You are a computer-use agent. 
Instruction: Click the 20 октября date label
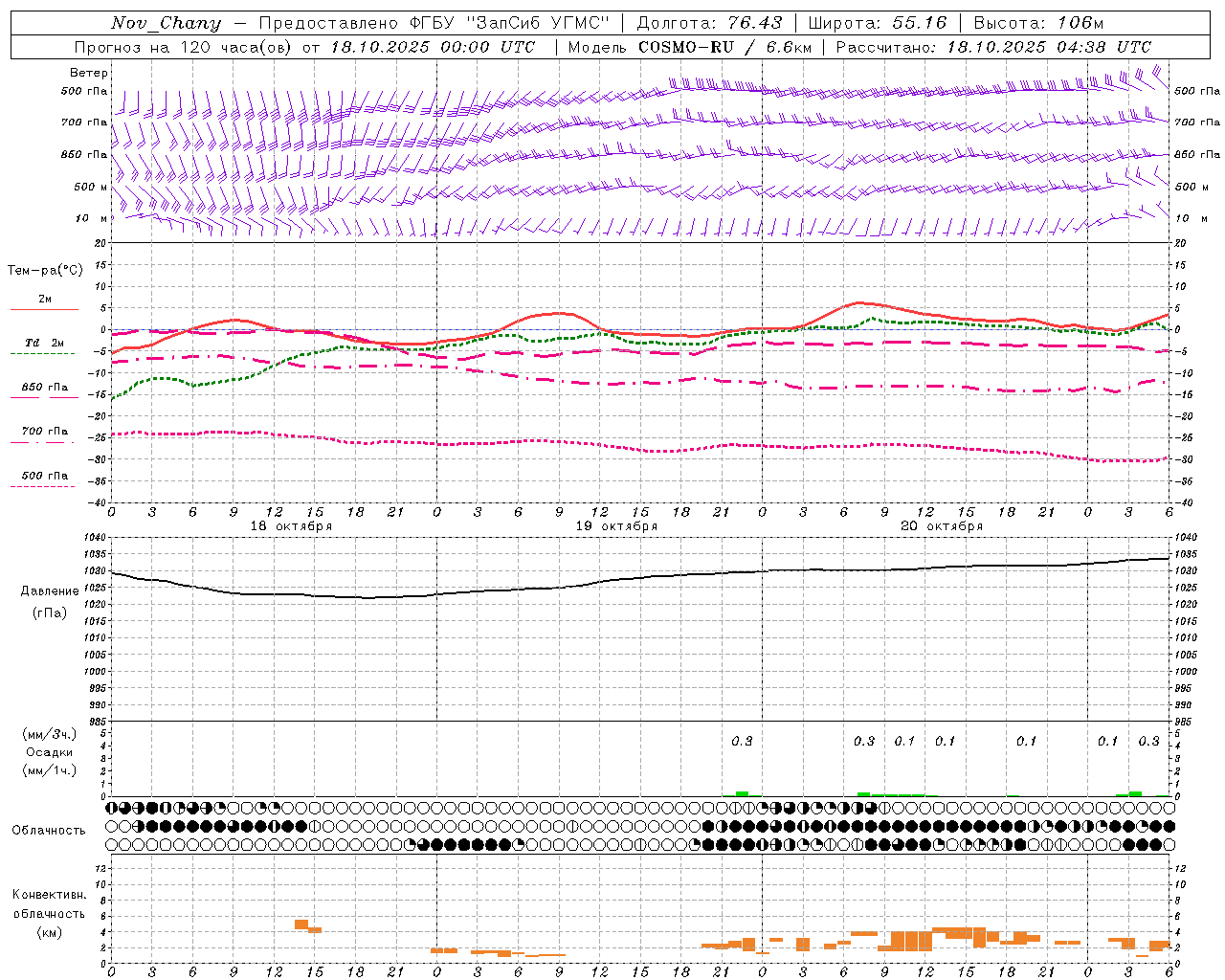[942, 526]
